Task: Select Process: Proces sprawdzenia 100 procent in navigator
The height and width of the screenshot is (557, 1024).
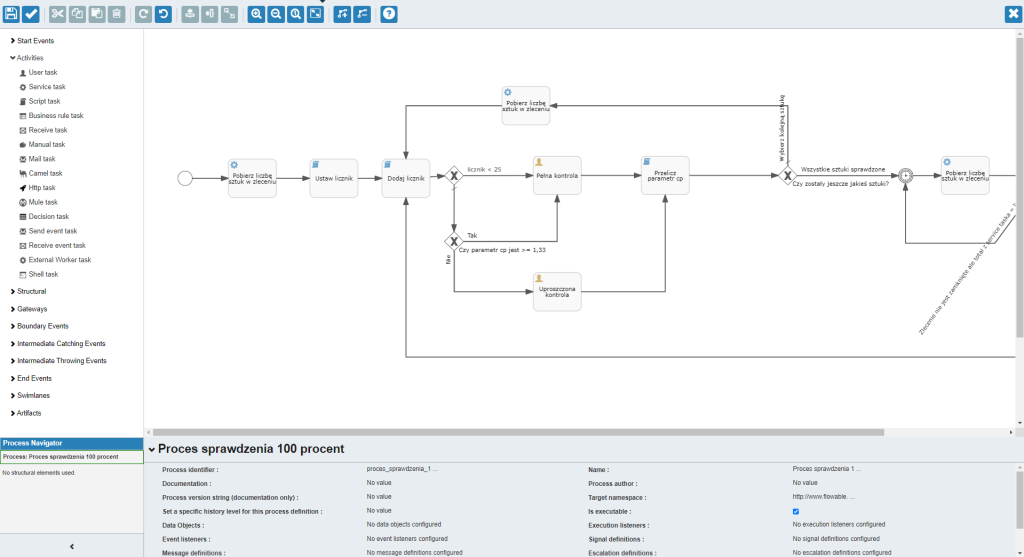Action: pyautogui.click(x=72, y=457)
